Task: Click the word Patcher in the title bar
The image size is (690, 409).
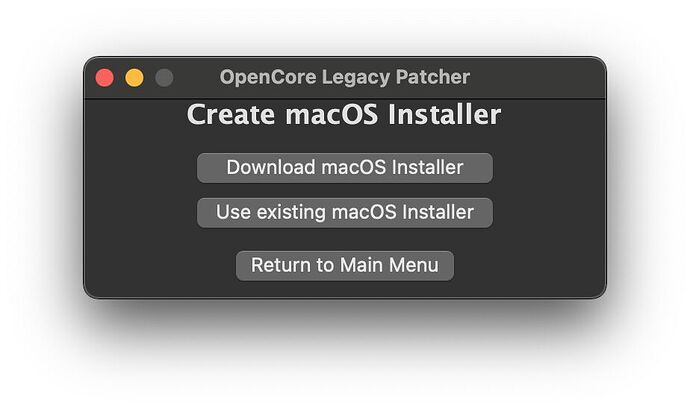Action: (433, 77)
